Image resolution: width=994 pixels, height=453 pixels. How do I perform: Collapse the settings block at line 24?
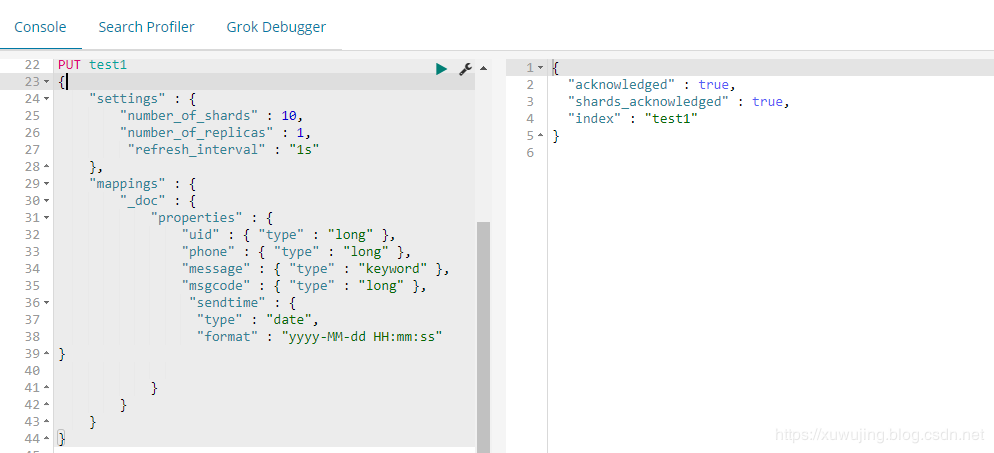click(47, 99)
